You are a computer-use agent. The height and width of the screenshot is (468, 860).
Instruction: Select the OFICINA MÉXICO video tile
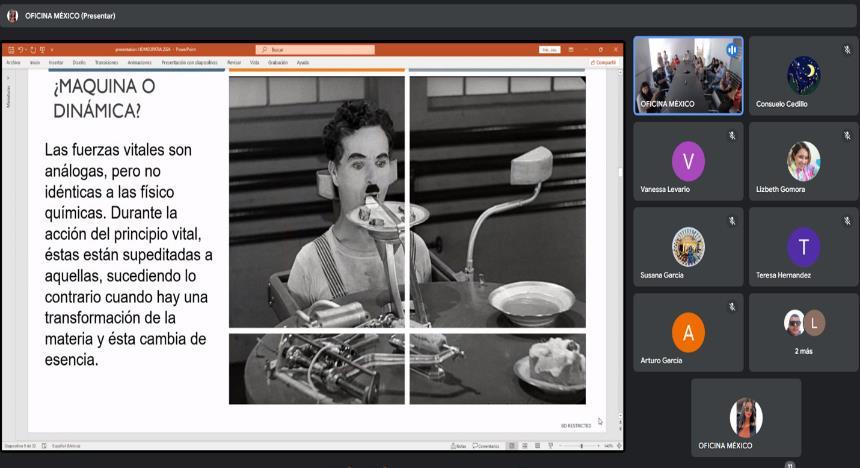[688, 76]
